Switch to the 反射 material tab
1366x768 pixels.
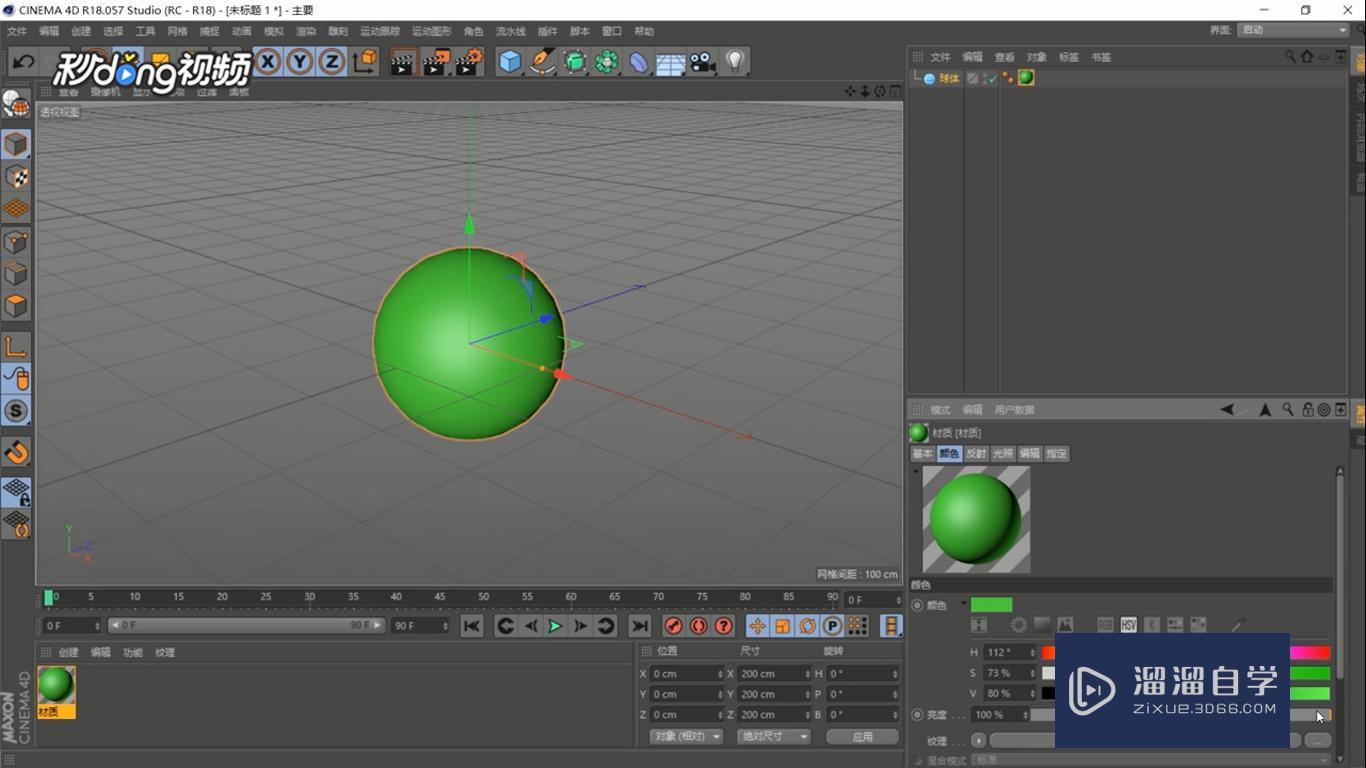pos(976,454)
